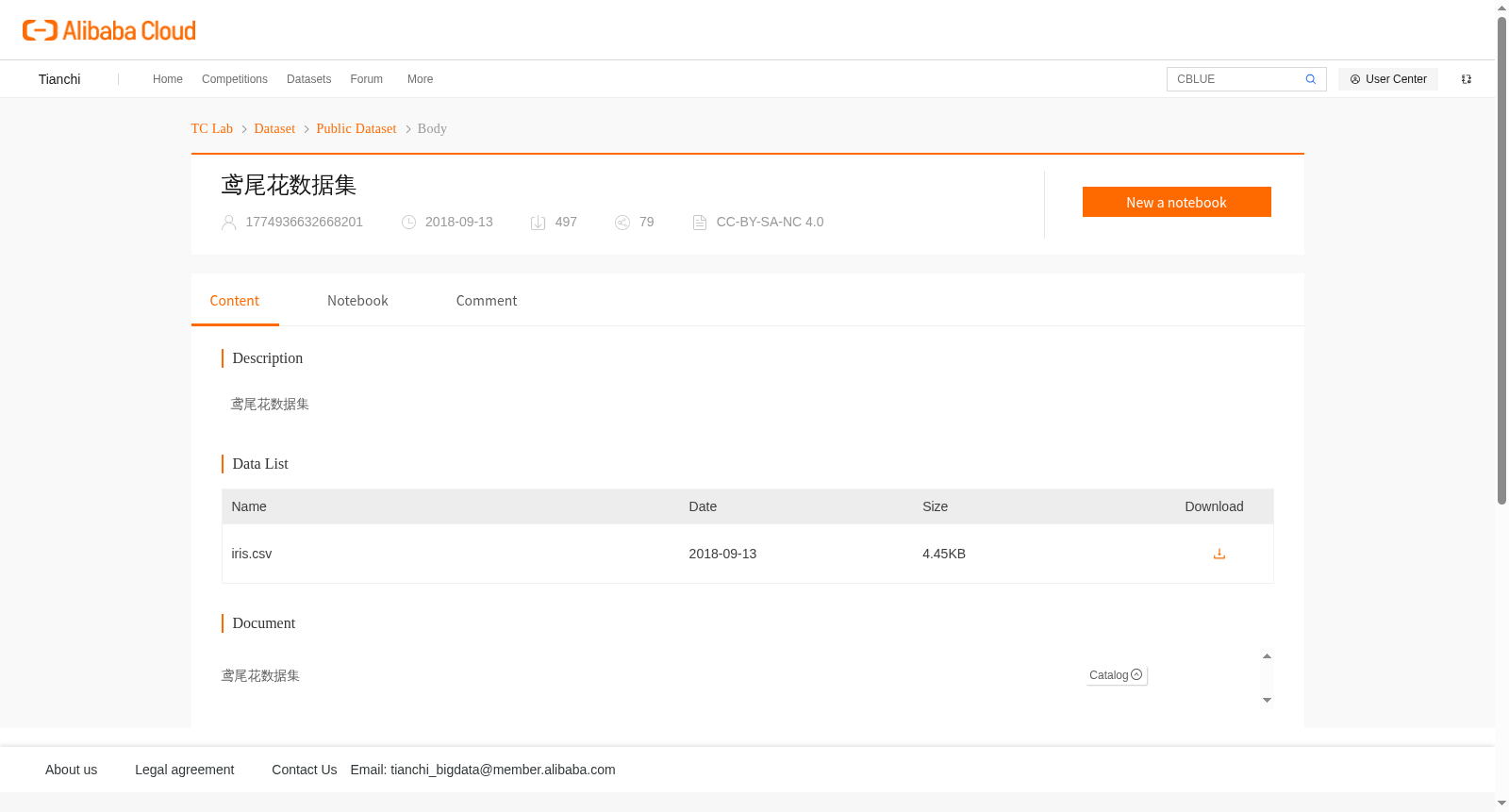Click the page scrollbar up arrow
This screenshot has height=812, width=1509.
click(x=1501, y=8)
